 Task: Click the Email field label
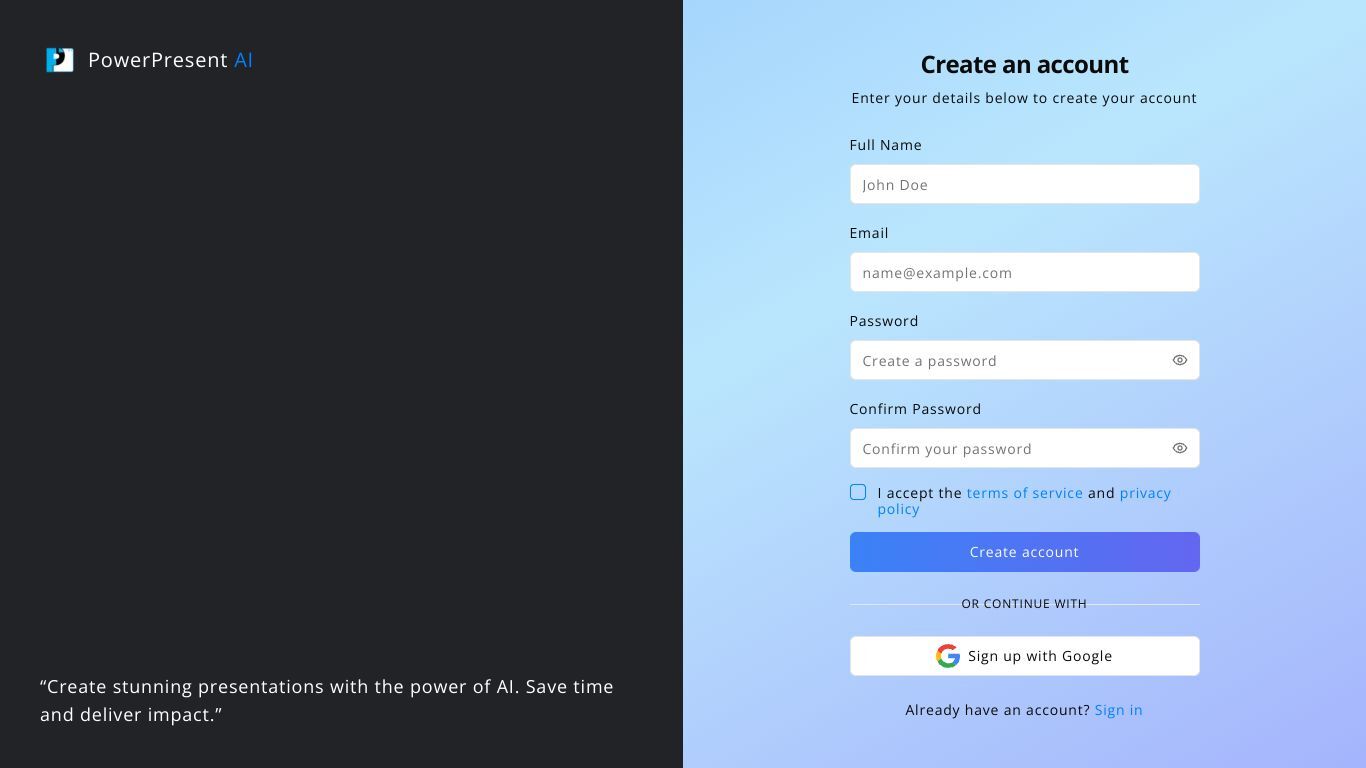(x=868, y=233)
